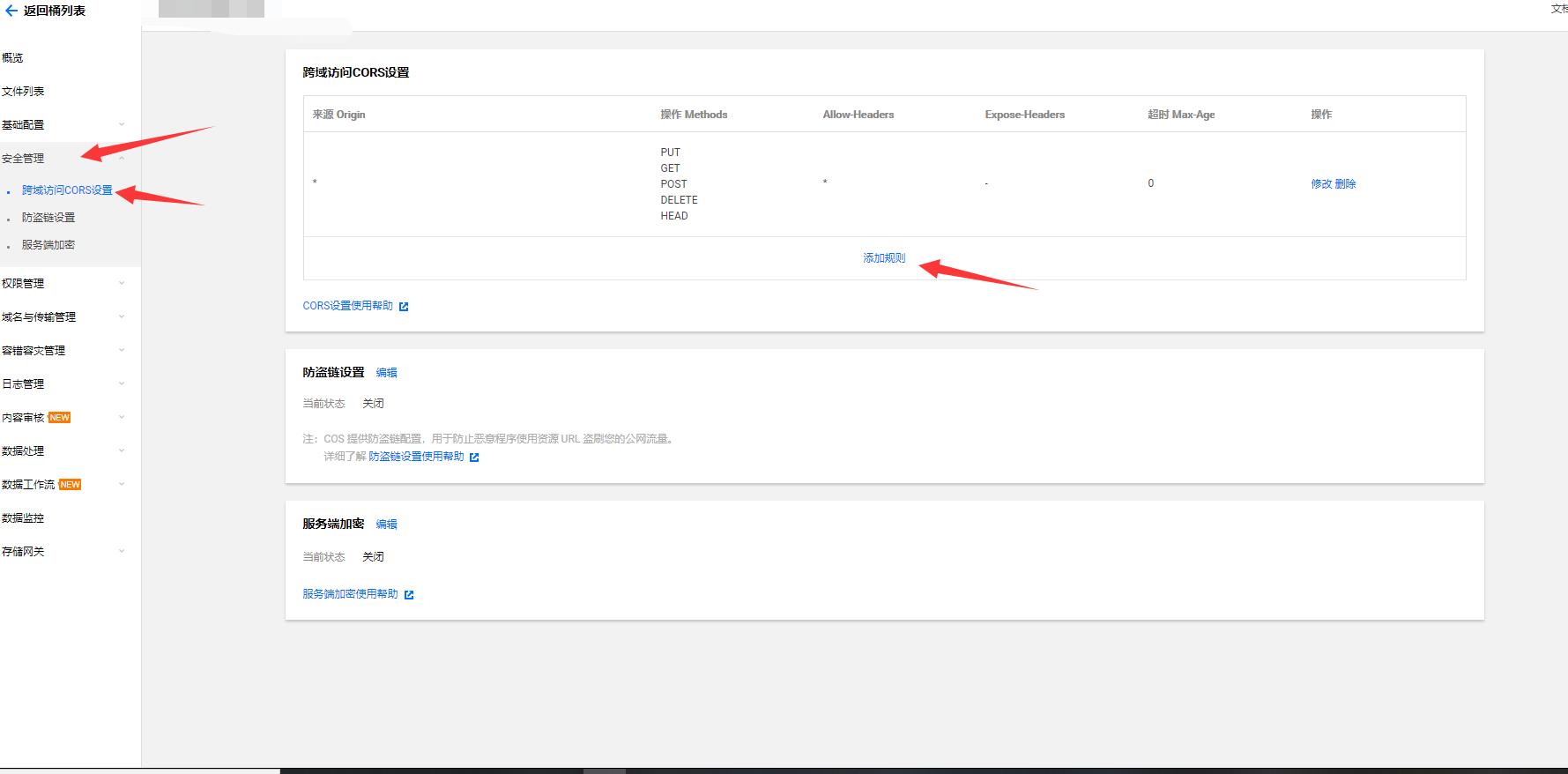Expand the 基础配置 menu chevron

(x=122, y=124)
